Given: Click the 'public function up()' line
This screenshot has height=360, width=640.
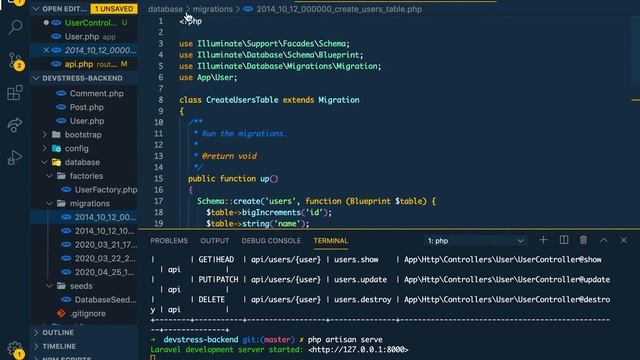Looking at the screenshot, I should pos(233,179).
